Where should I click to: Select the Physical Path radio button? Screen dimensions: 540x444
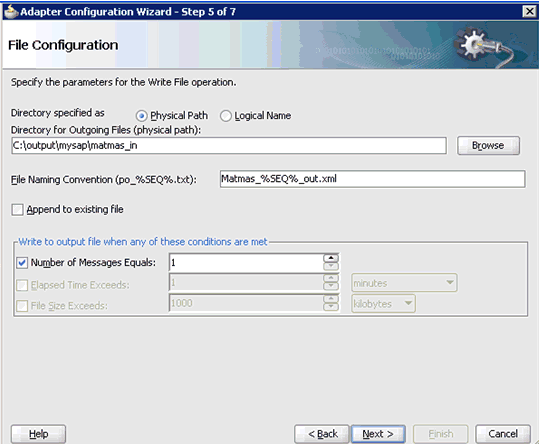tap(141, 116)
